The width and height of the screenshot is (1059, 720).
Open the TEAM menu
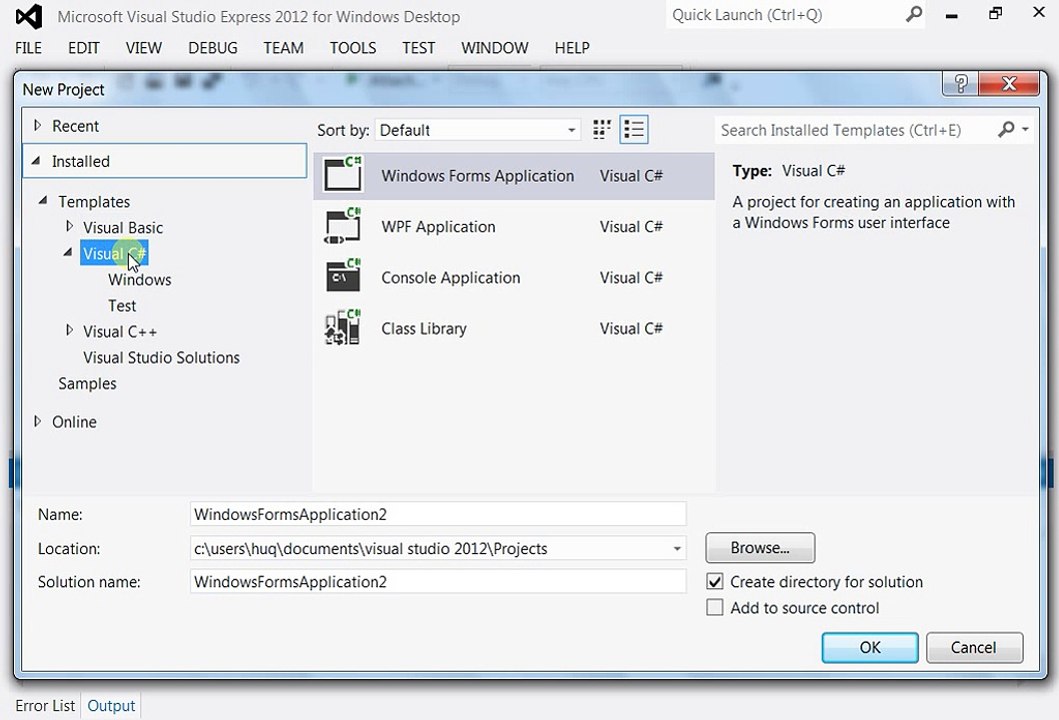pyautogui.click(x=284, y=48)
